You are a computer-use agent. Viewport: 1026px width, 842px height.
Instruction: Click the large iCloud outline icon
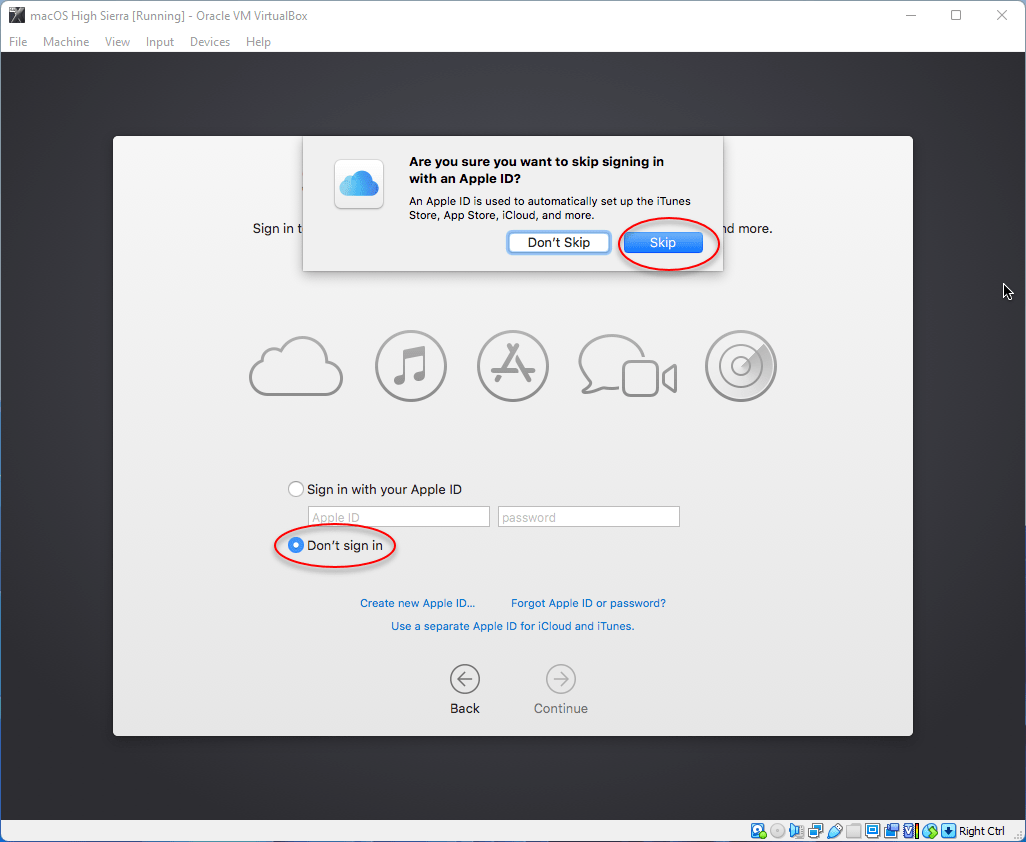[296, 366]
